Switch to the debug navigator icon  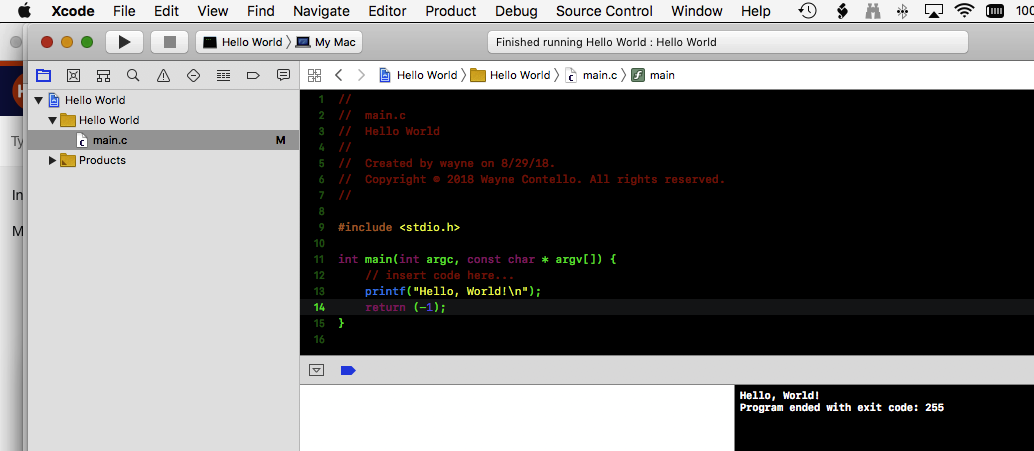(x=223, y=75)
